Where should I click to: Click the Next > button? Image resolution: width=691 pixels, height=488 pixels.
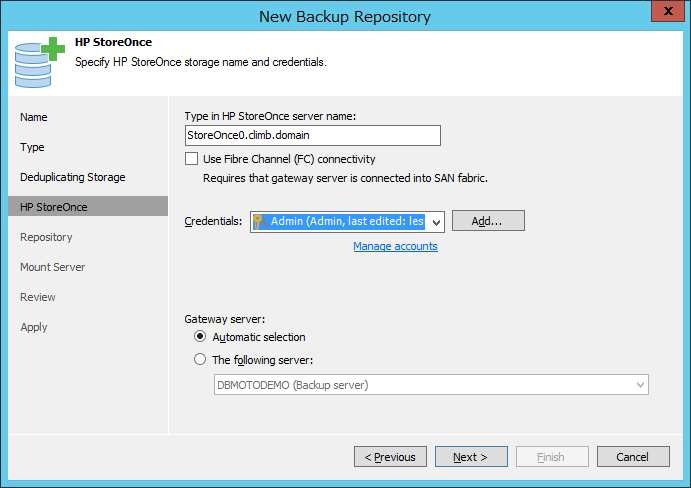471,457
